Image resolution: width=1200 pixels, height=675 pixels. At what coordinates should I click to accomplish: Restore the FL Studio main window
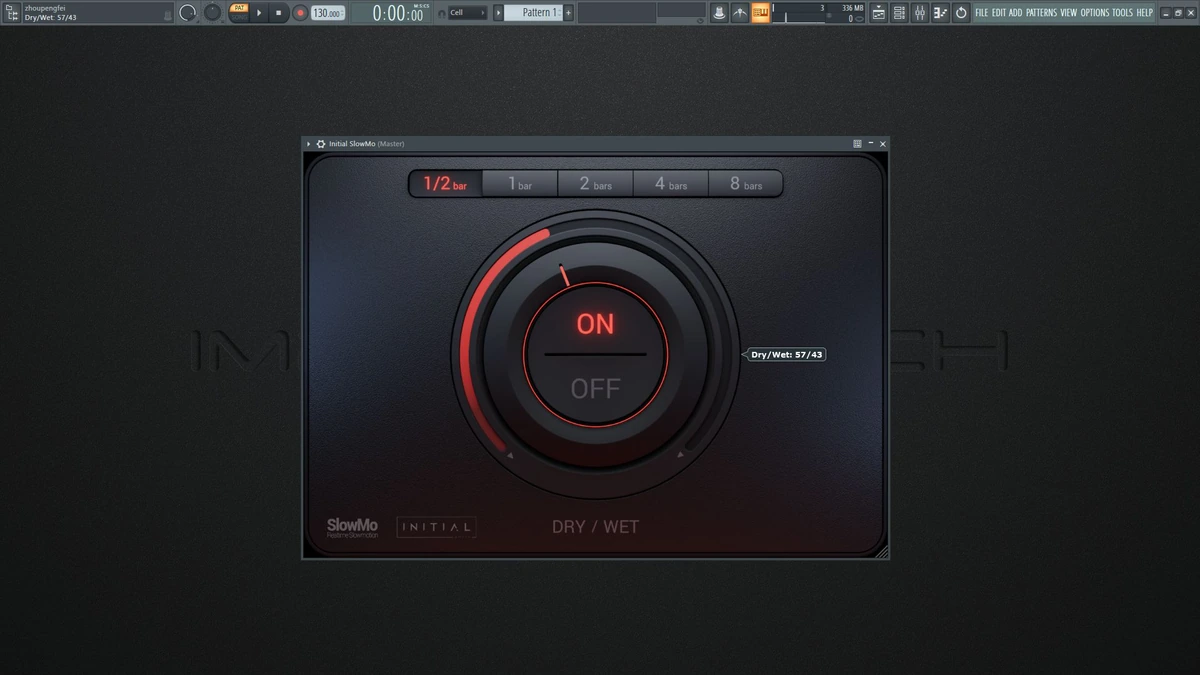[1178, 13]
